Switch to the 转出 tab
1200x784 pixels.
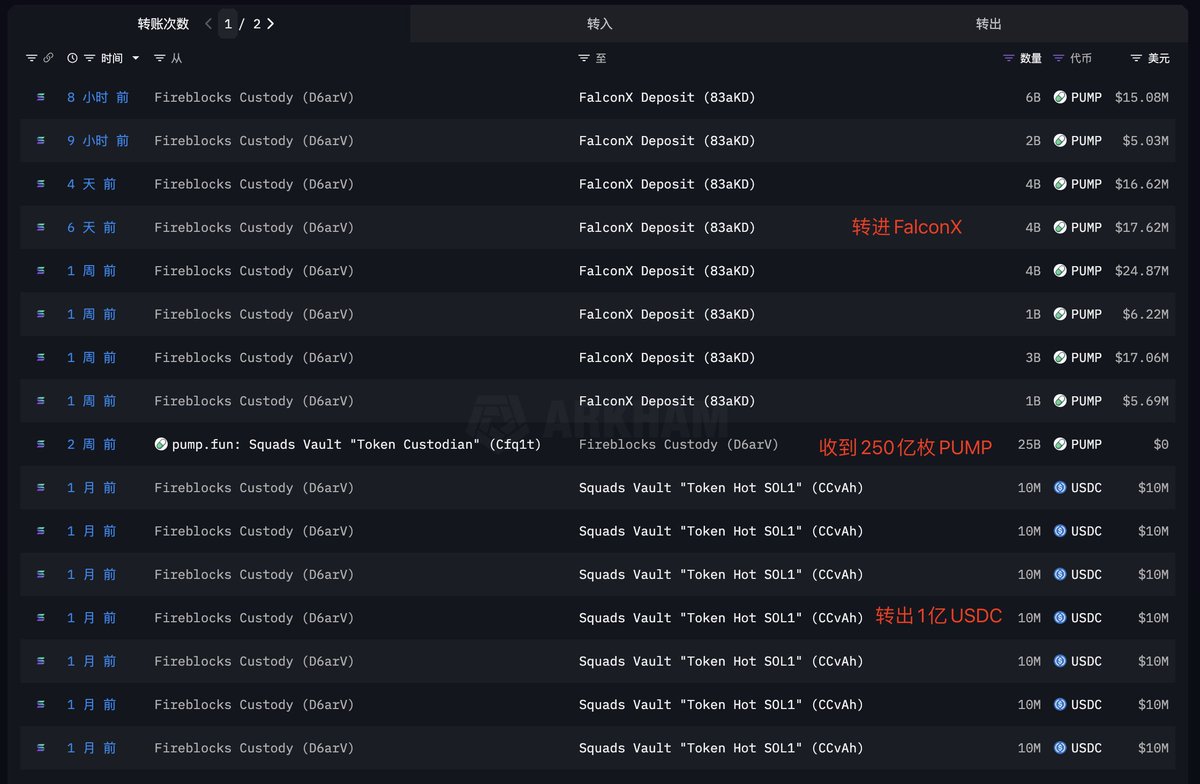(x=988, y=23)
